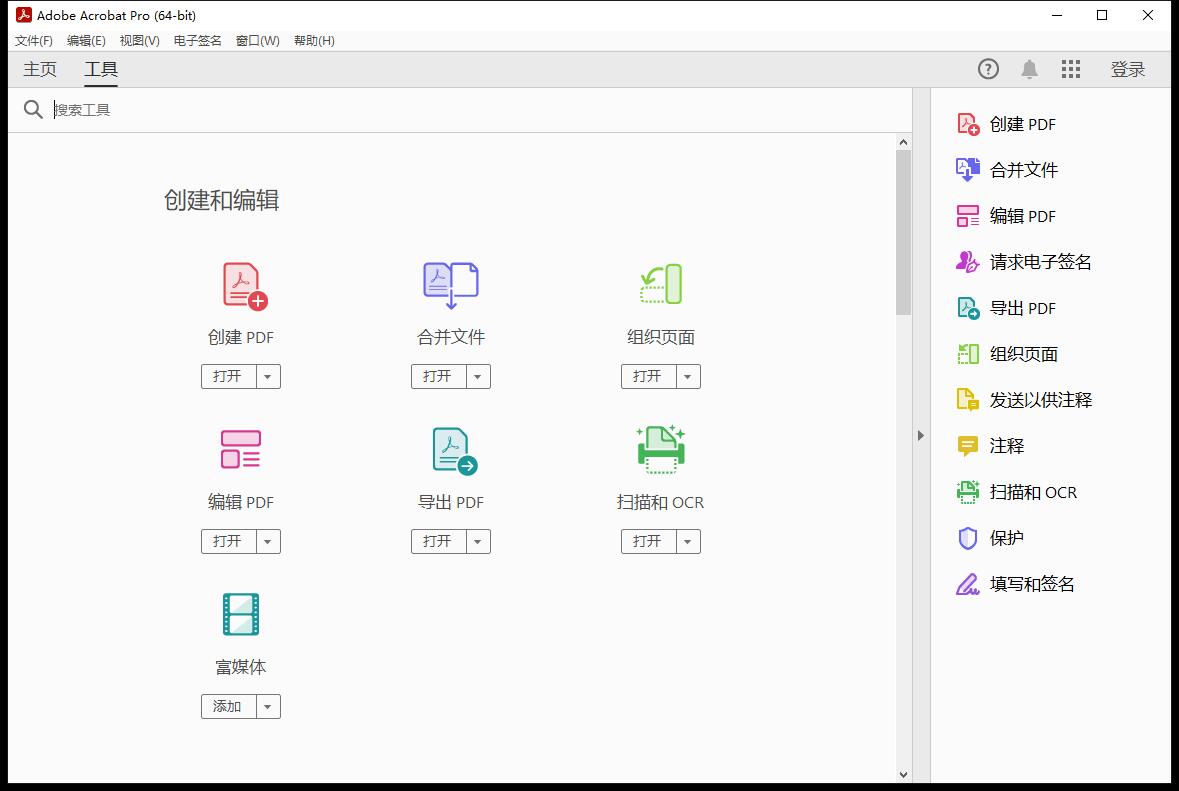Open the help question mark icon
This screenshot has height=791, width=1179.
[x=988, y=69]
